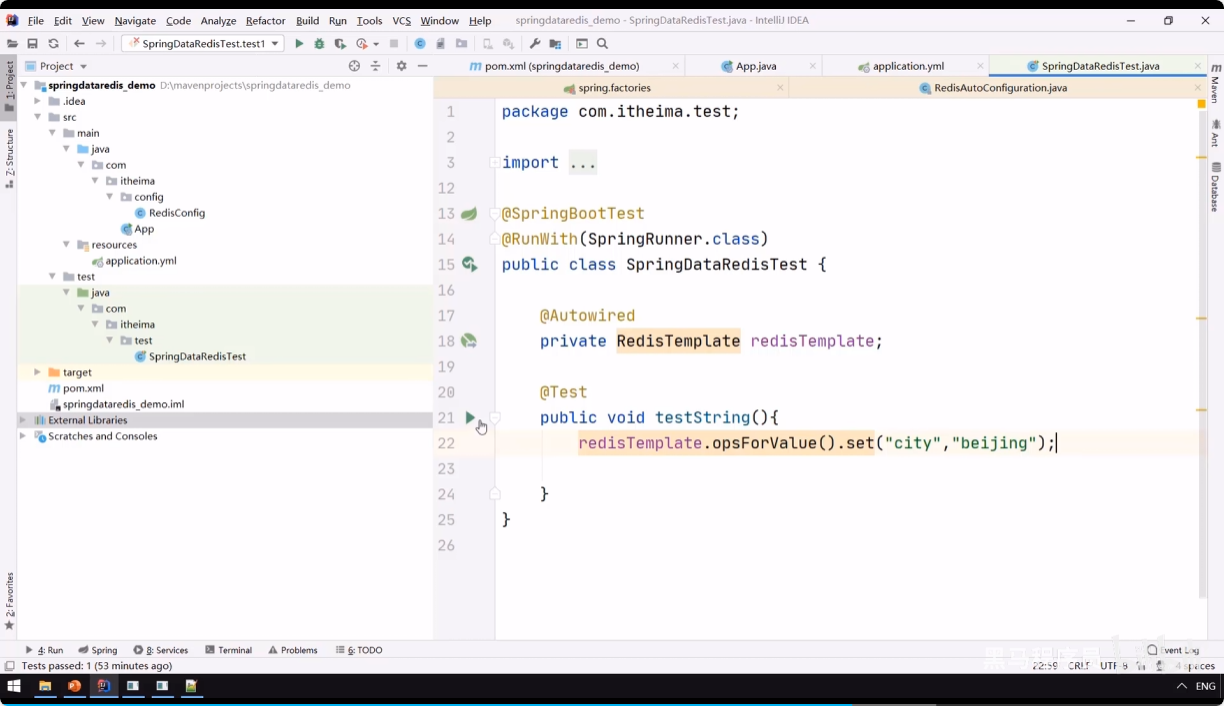Click the green Run button in toolbar
This screenshot has width=1224, height=706.
tap(298, 44)
